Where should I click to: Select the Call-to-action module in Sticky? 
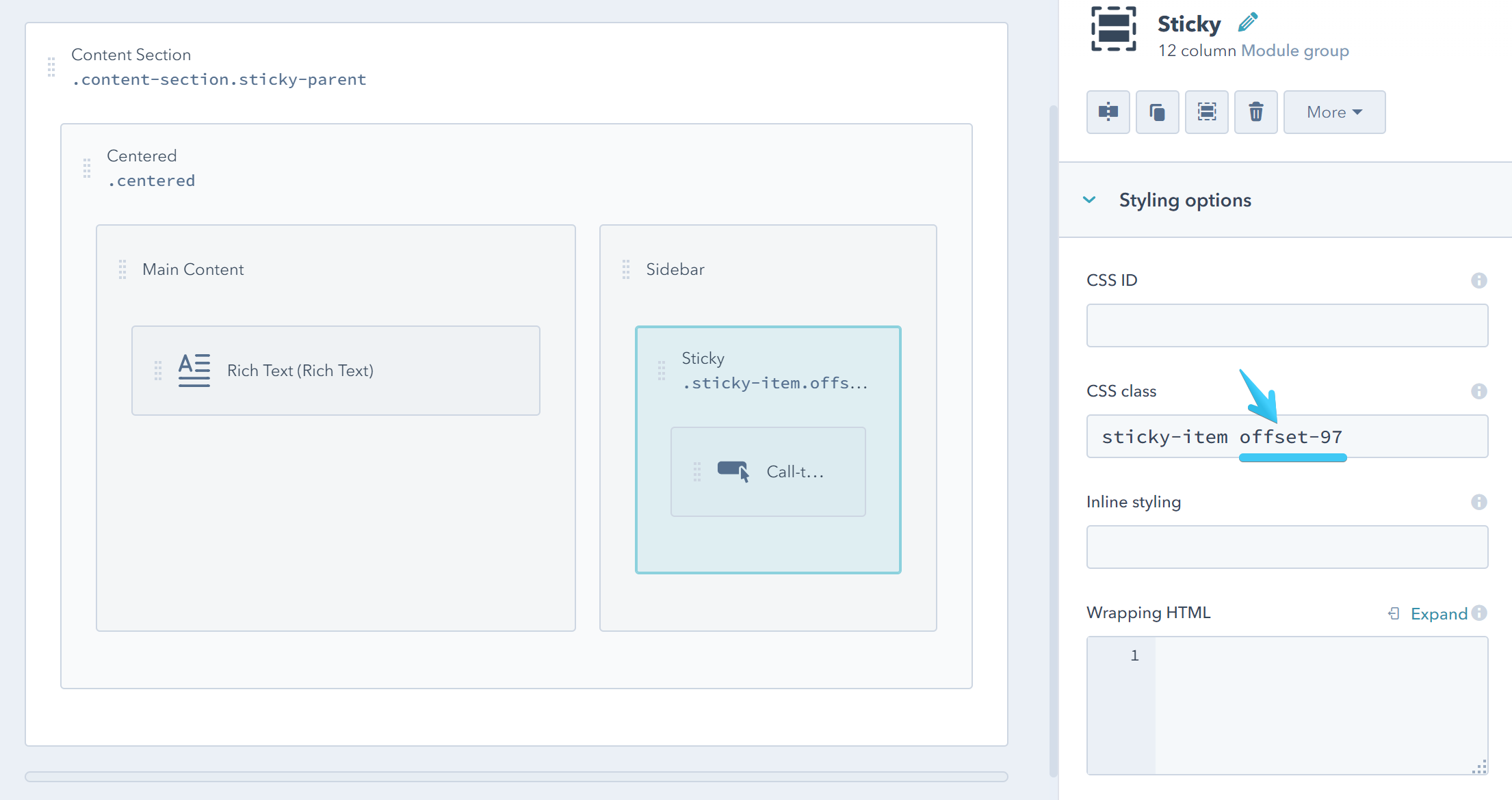pyautogui.click(x=768, y=472)
